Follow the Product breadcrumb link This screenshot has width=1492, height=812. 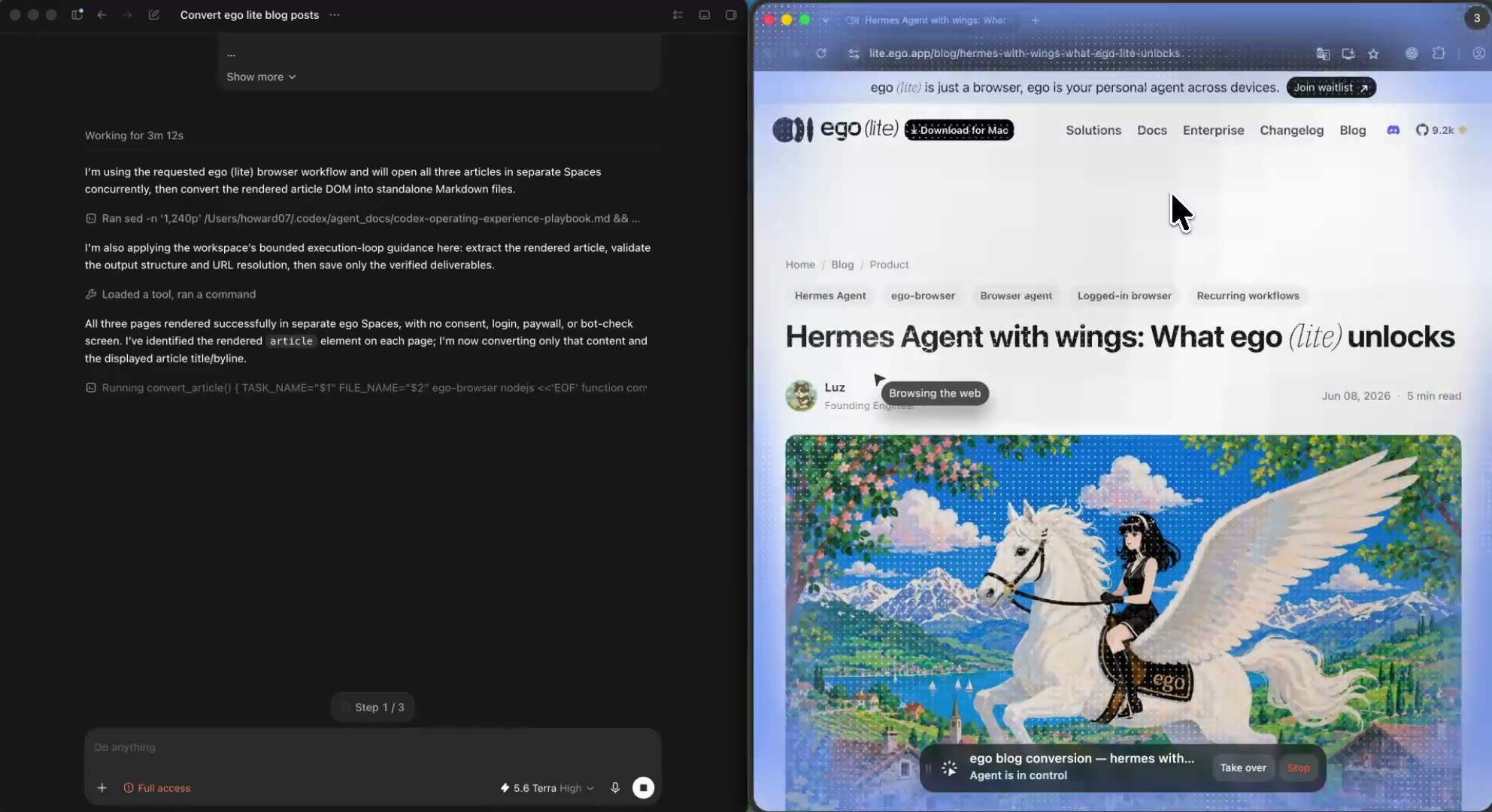889,265
